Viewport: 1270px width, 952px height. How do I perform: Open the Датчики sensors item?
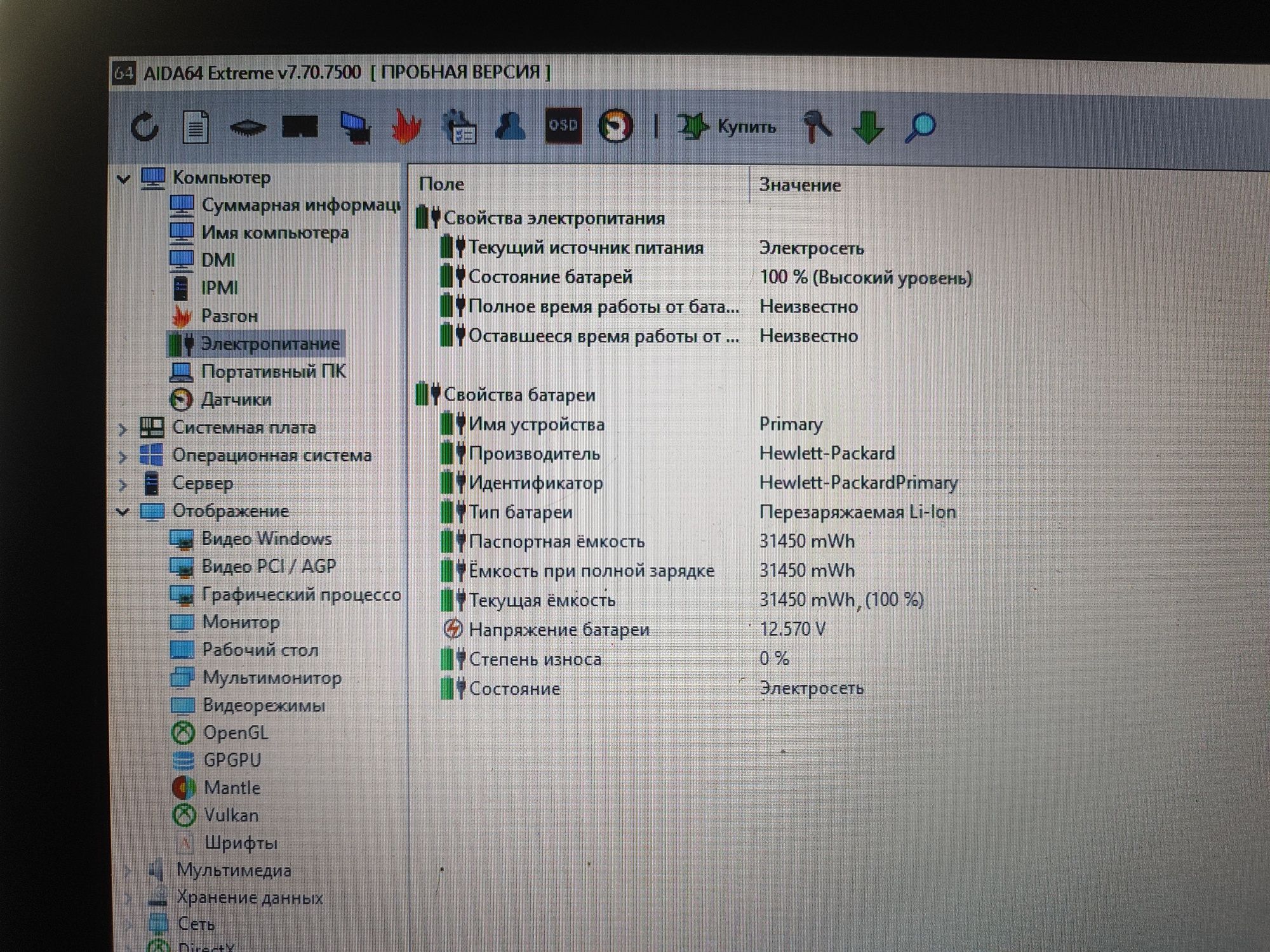[x=220, y=400]
